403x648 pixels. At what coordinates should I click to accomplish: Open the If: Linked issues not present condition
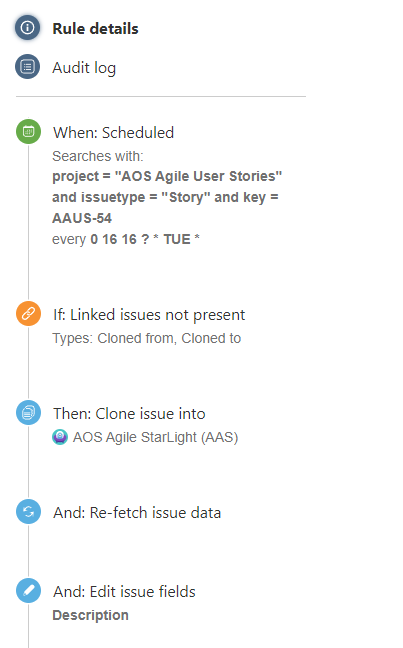point(149,315)
